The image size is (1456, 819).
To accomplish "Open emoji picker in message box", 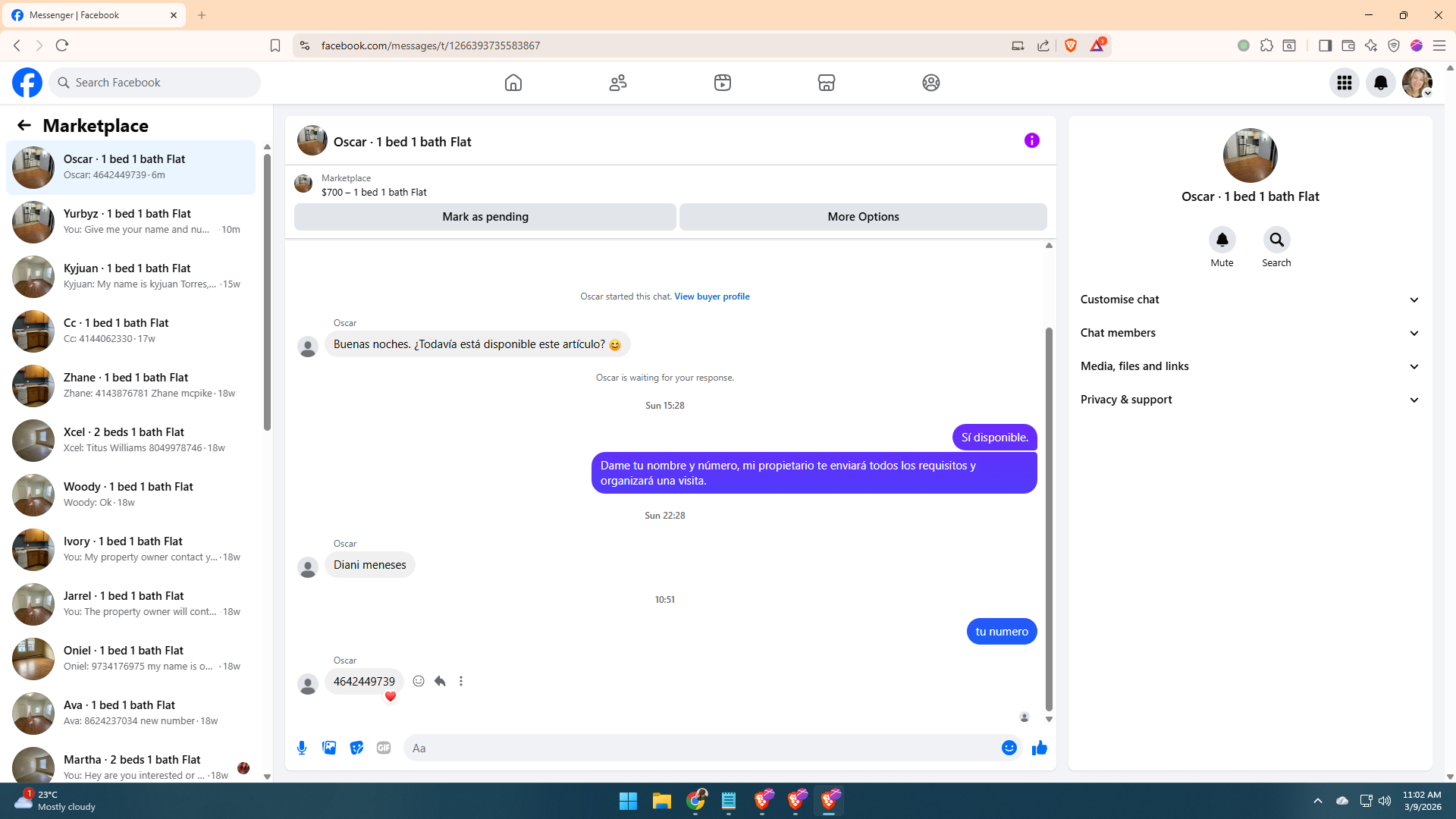I will click(1009, 748).
